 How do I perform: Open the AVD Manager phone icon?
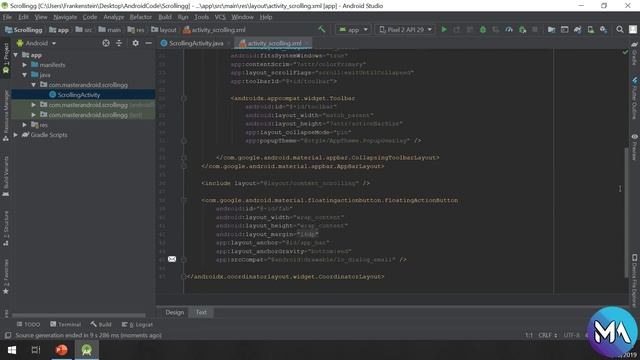[591, 29]
